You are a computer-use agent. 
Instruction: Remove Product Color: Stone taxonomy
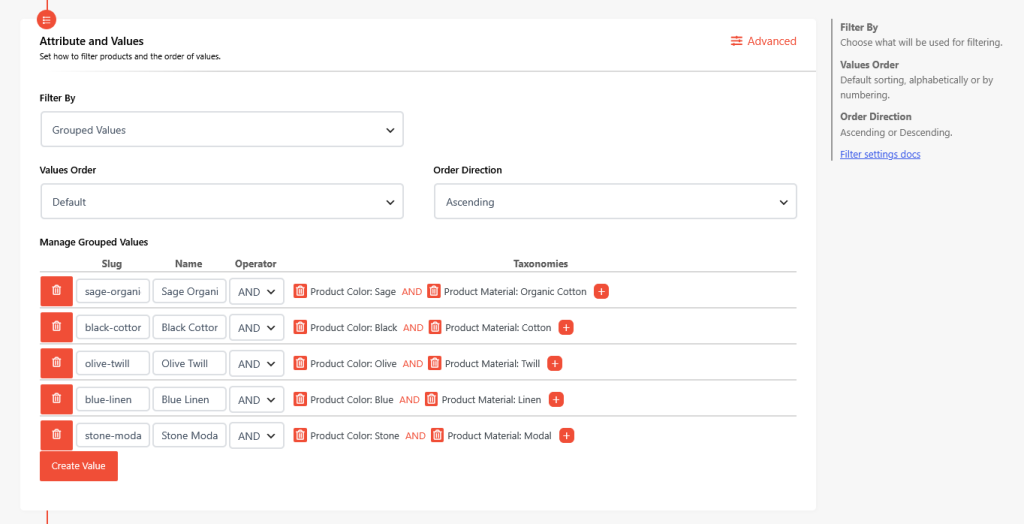click(300, 435)
